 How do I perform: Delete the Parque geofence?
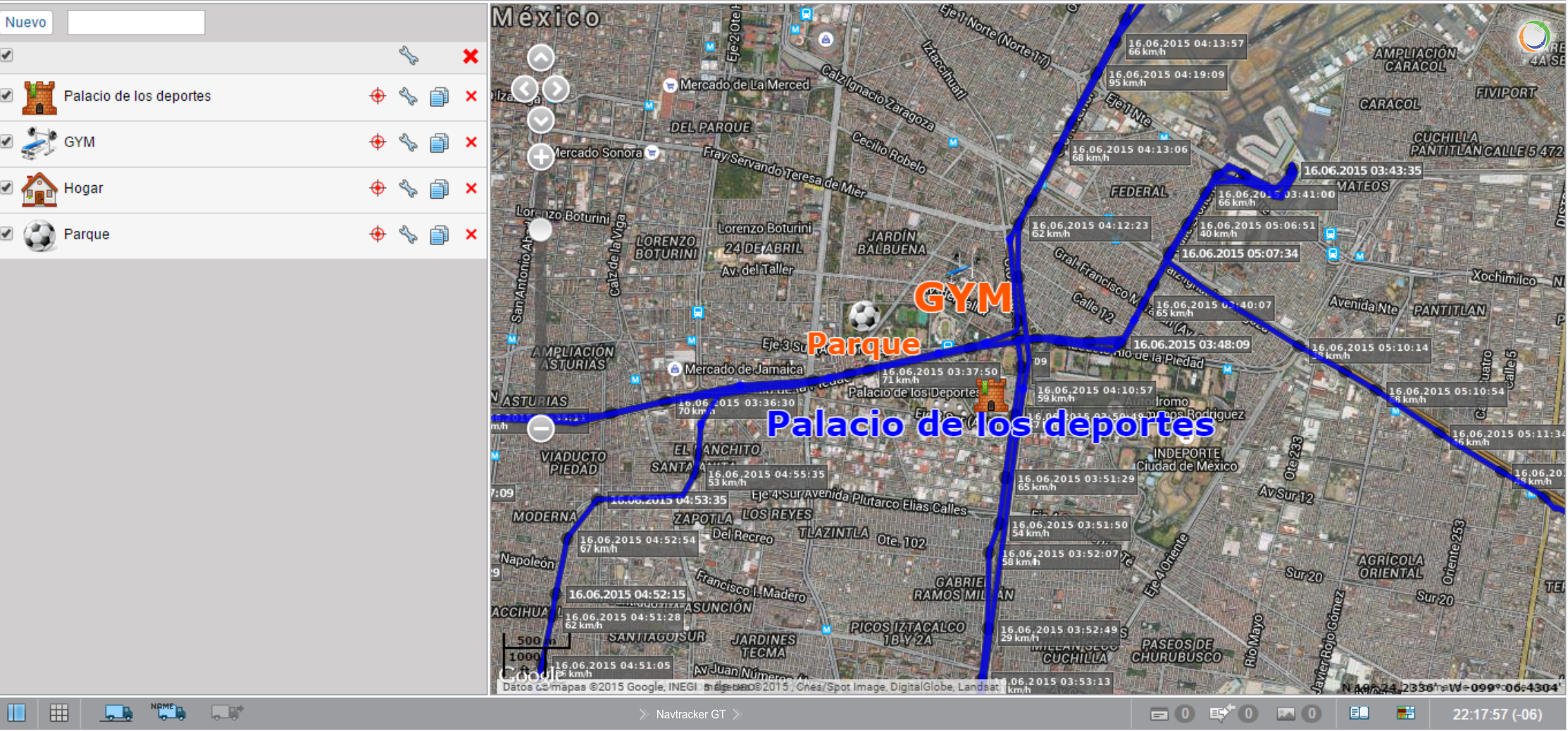pyautogui.click(x=471, y=235)
